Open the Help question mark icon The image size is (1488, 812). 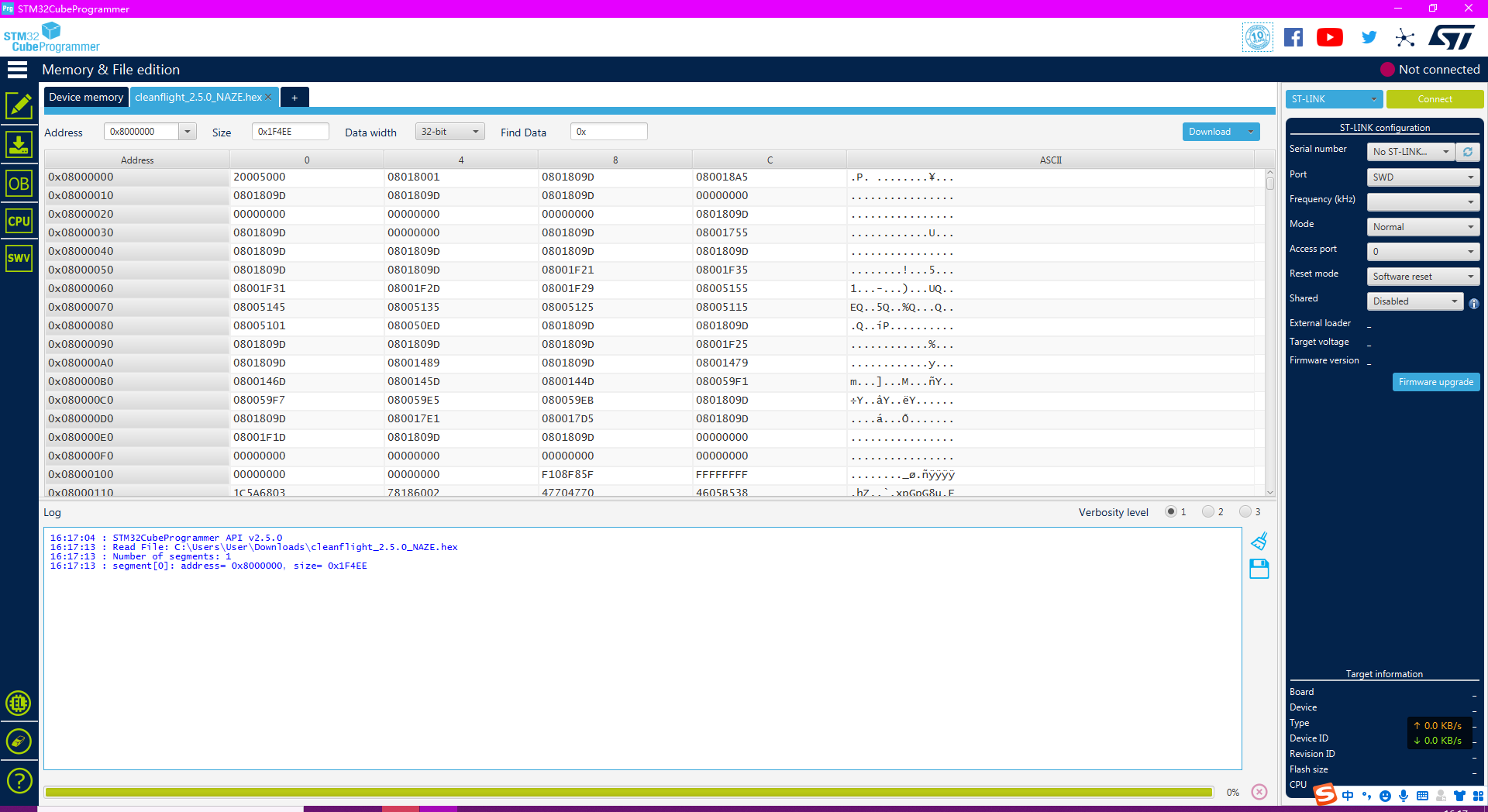tap(19, 780)
